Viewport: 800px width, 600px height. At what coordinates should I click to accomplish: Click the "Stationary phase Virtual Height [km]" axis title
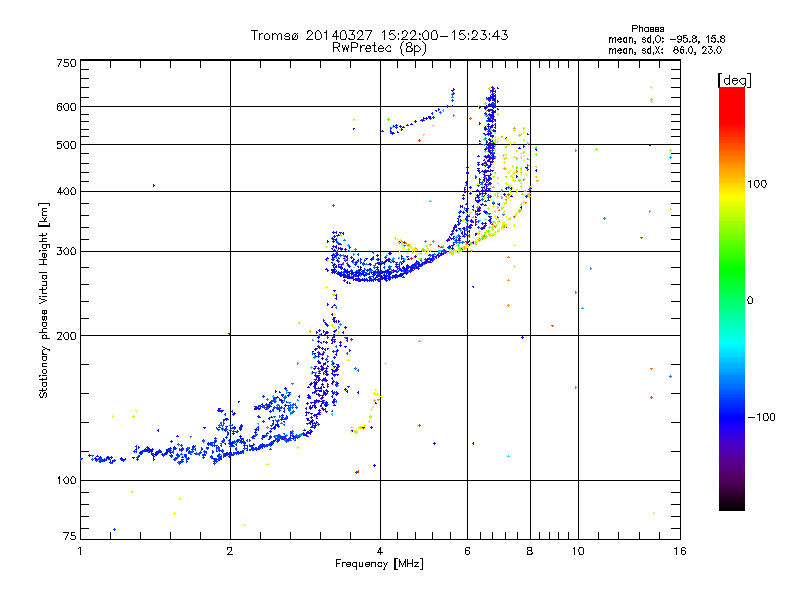44,301
